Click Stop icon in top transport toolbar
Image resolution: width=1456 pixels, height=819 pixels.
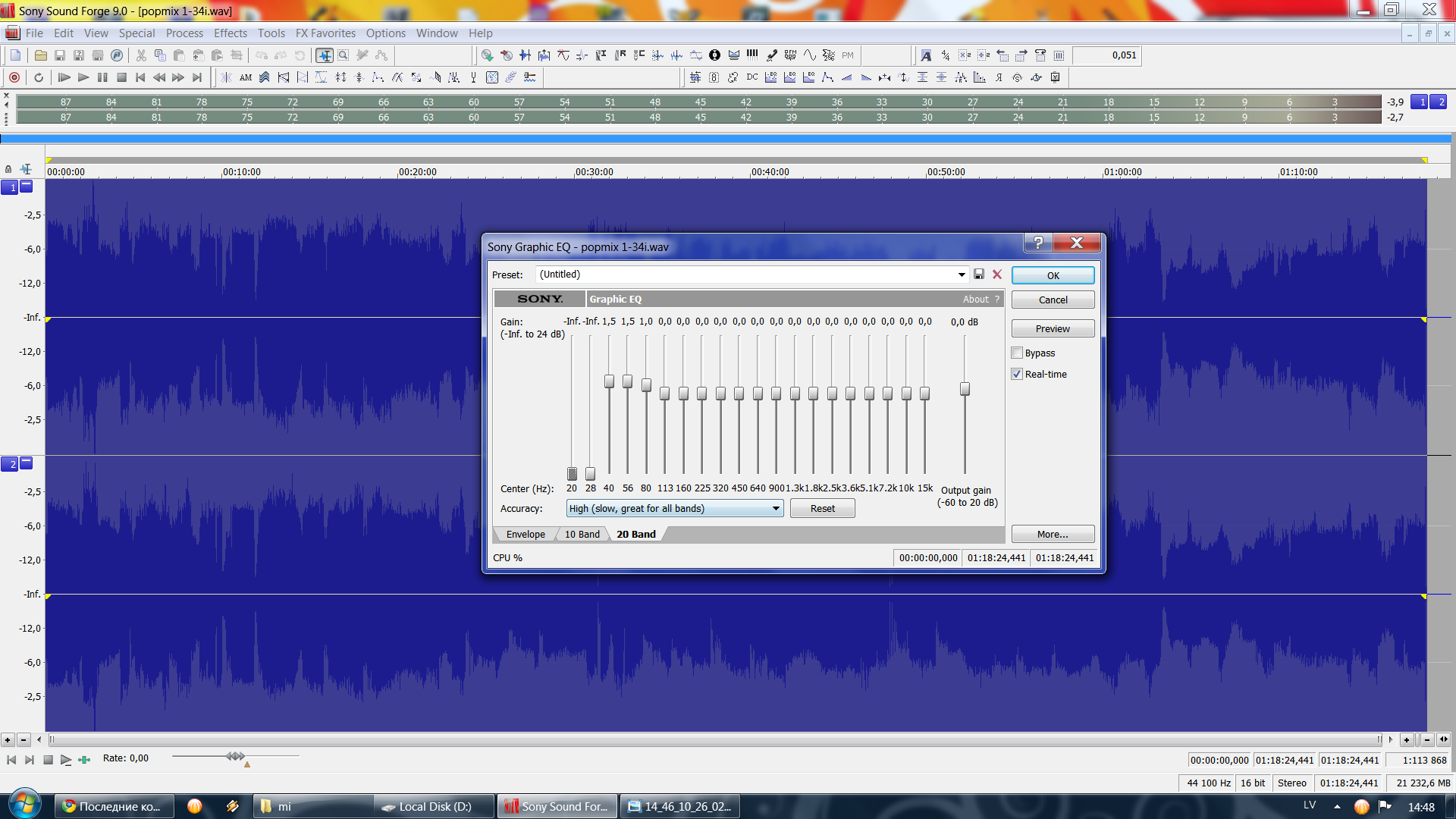[121, 77]
